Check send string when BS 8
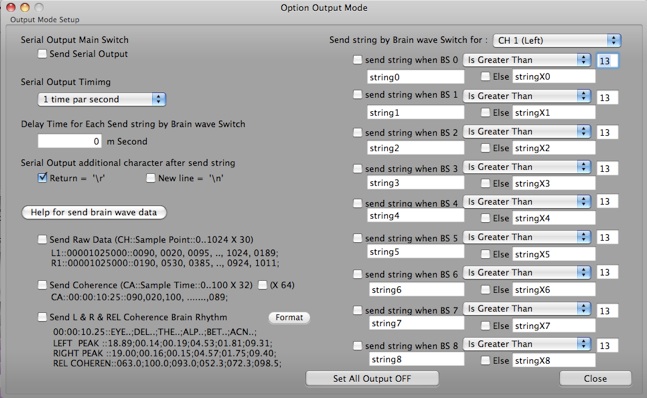Screen dimensions: 647x398 (357, 346)
